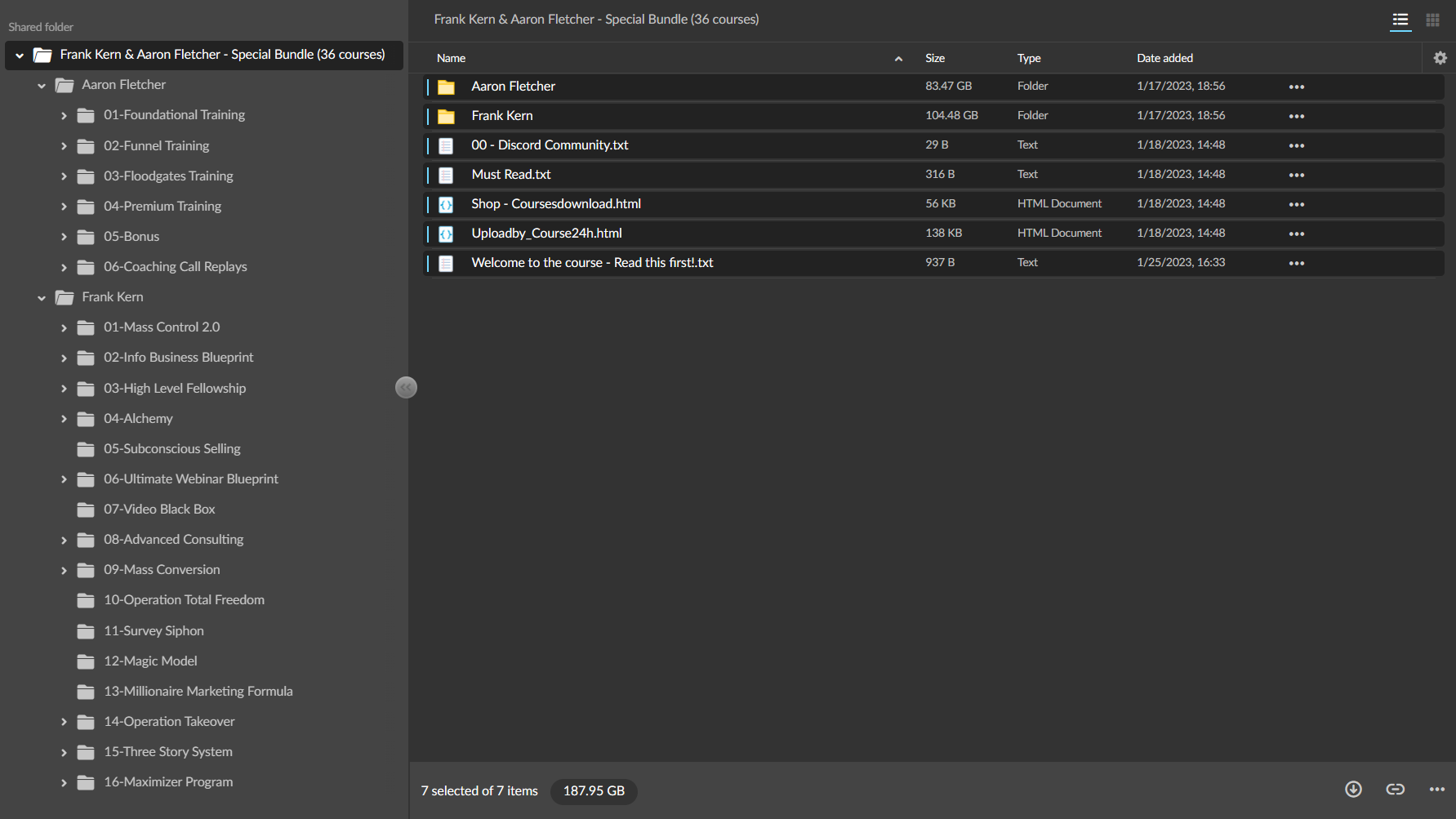Click Aaron Fletcher name in file list
Image resolution: width=1456 pixels, height=819 pixels.
pos(513,86)
